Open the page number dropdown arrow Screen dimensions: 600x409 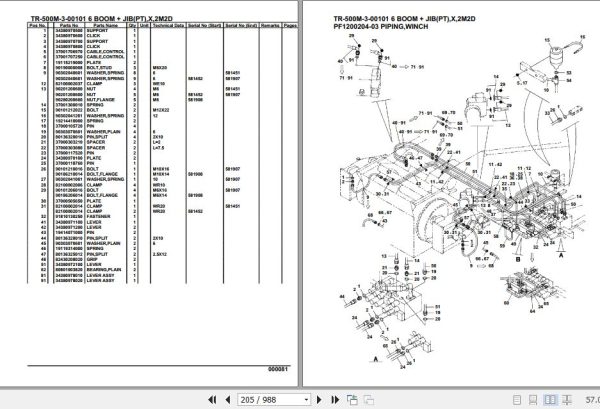pyautogui.click(x=306, y=400)
